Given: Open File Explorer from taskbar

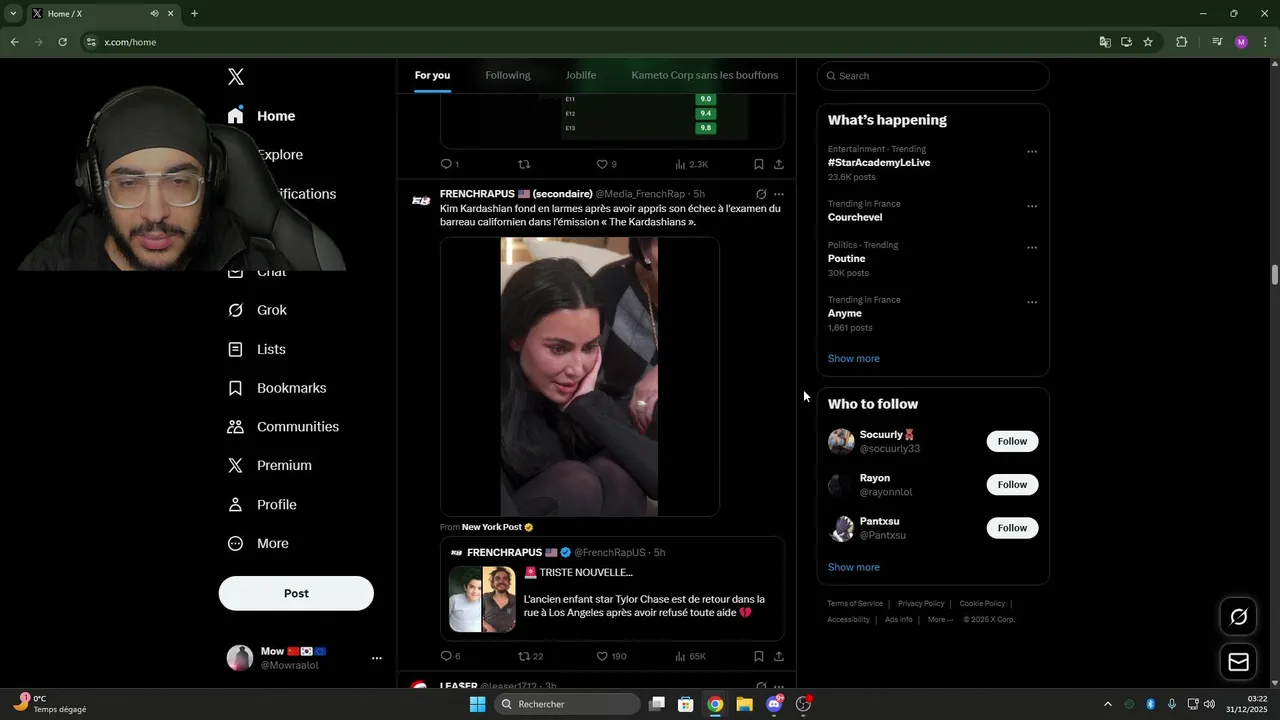Looking at the screenshot, I should pyautogui.click(x=744, y=704).
